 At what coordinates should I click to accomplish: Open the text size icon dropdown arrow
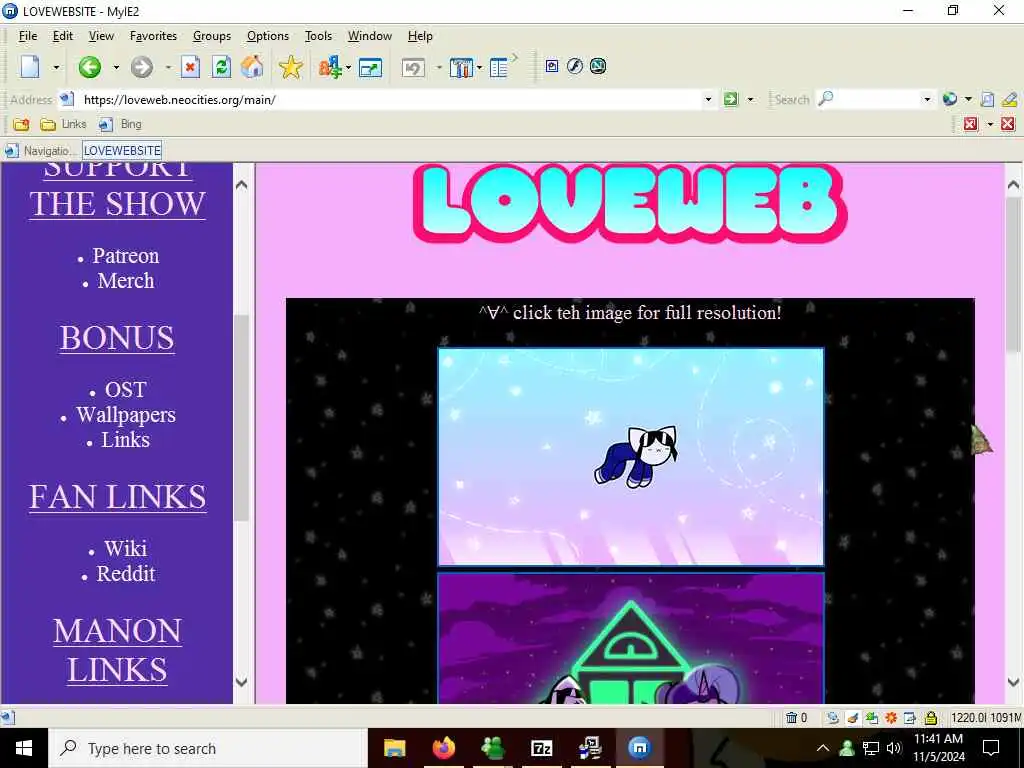pyautogui.click(x=348, y=67)
